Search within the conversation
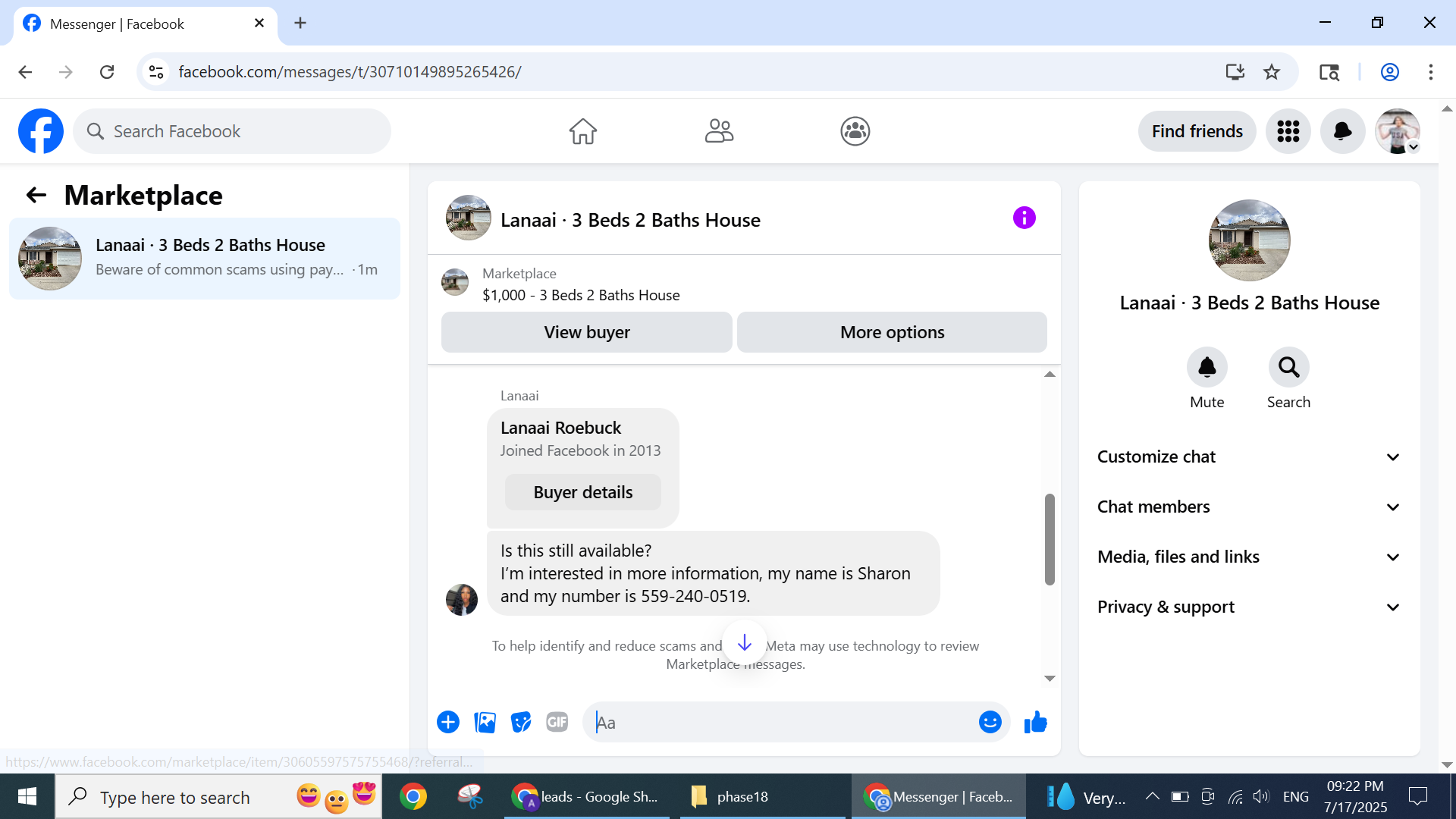Image resolution: width=1456 pixels, height=819 pixels. pyautogui.click(x=1288, y=368)
